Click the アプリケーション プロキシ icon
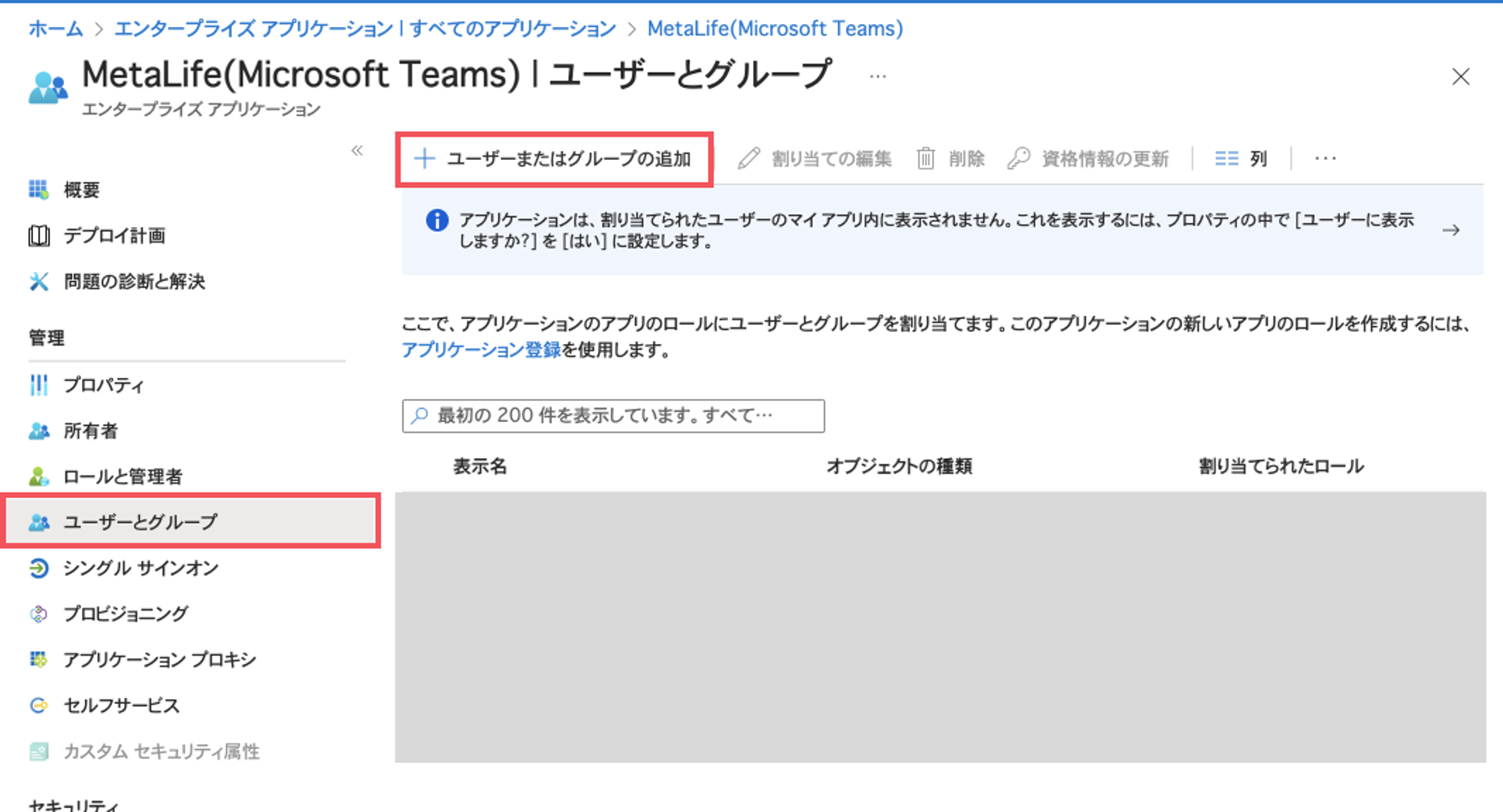This screenshot has height=812, width=1503. coord(38,660)
